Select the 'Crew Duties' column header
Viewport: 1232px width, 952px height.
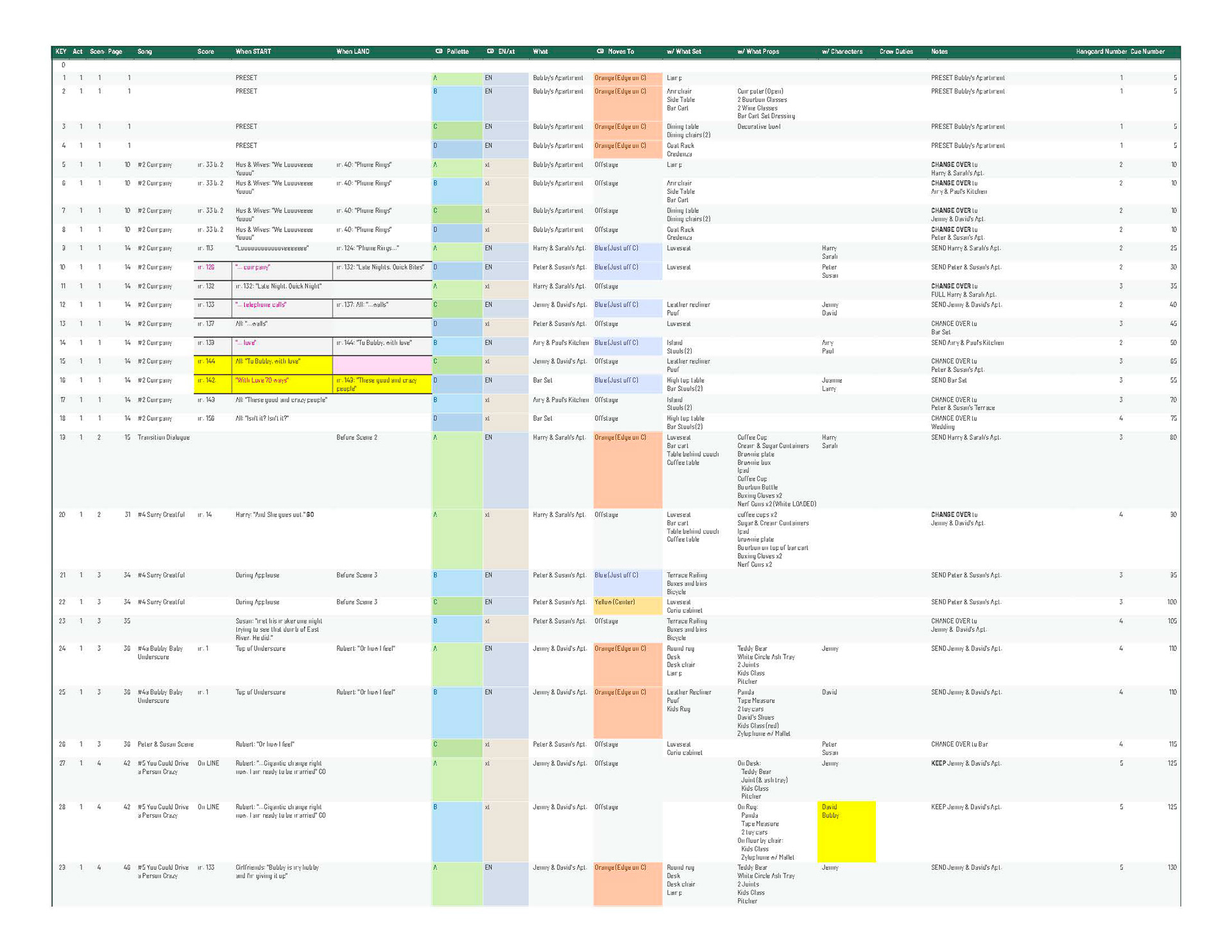click(896, 51)
